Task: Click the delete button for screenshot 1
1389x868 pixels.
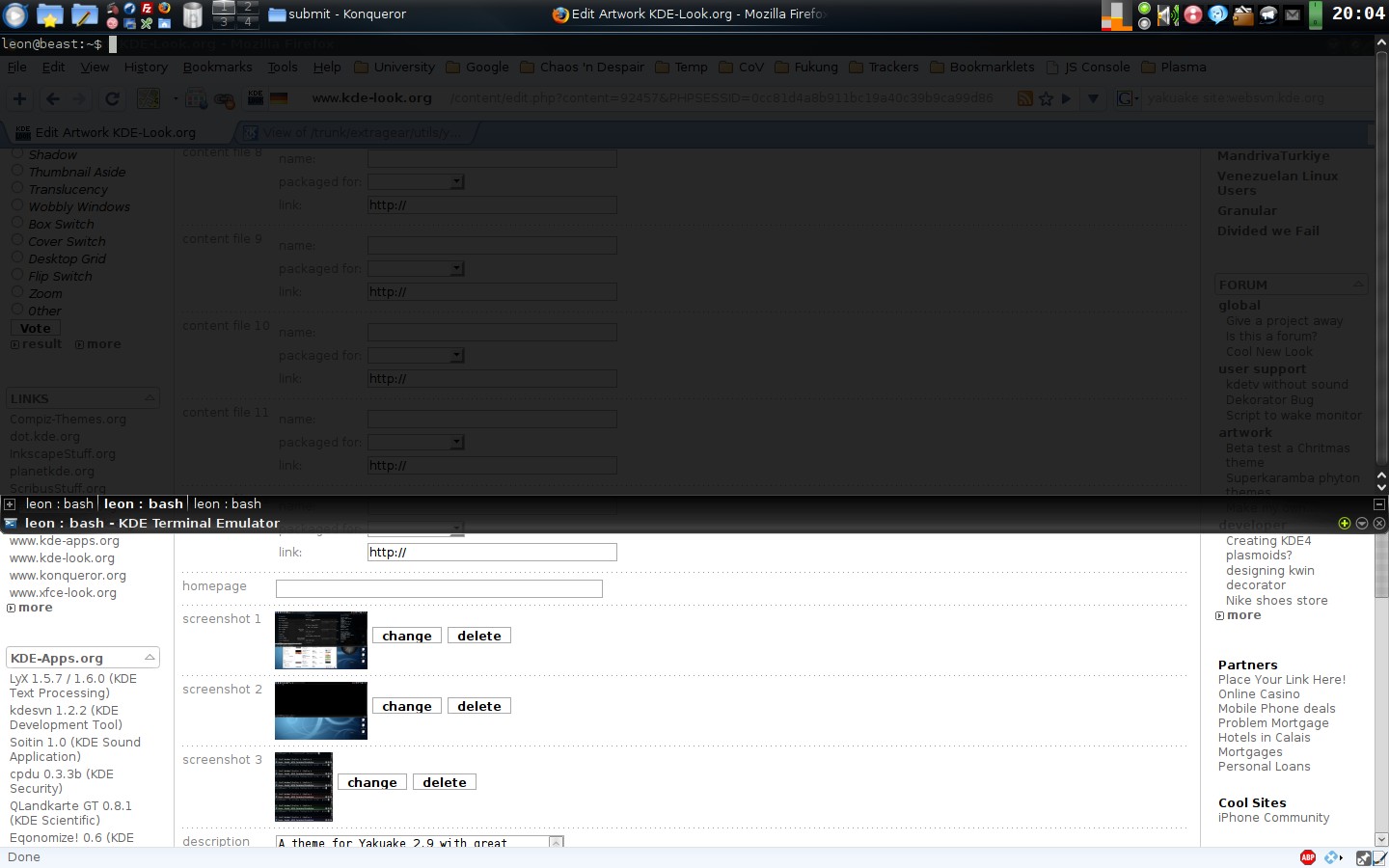Action: [479, 636]
